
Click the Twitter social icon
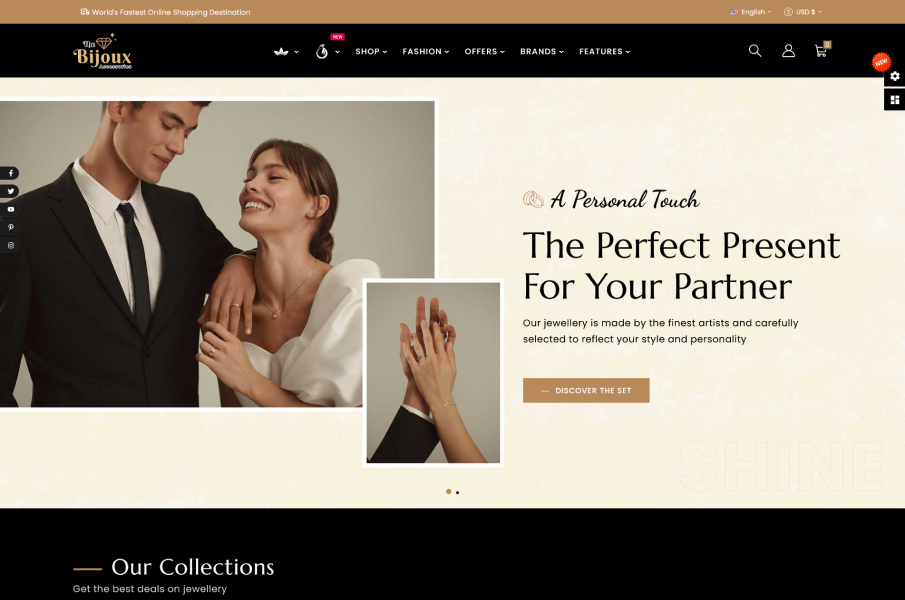click(x=10, y=191)
